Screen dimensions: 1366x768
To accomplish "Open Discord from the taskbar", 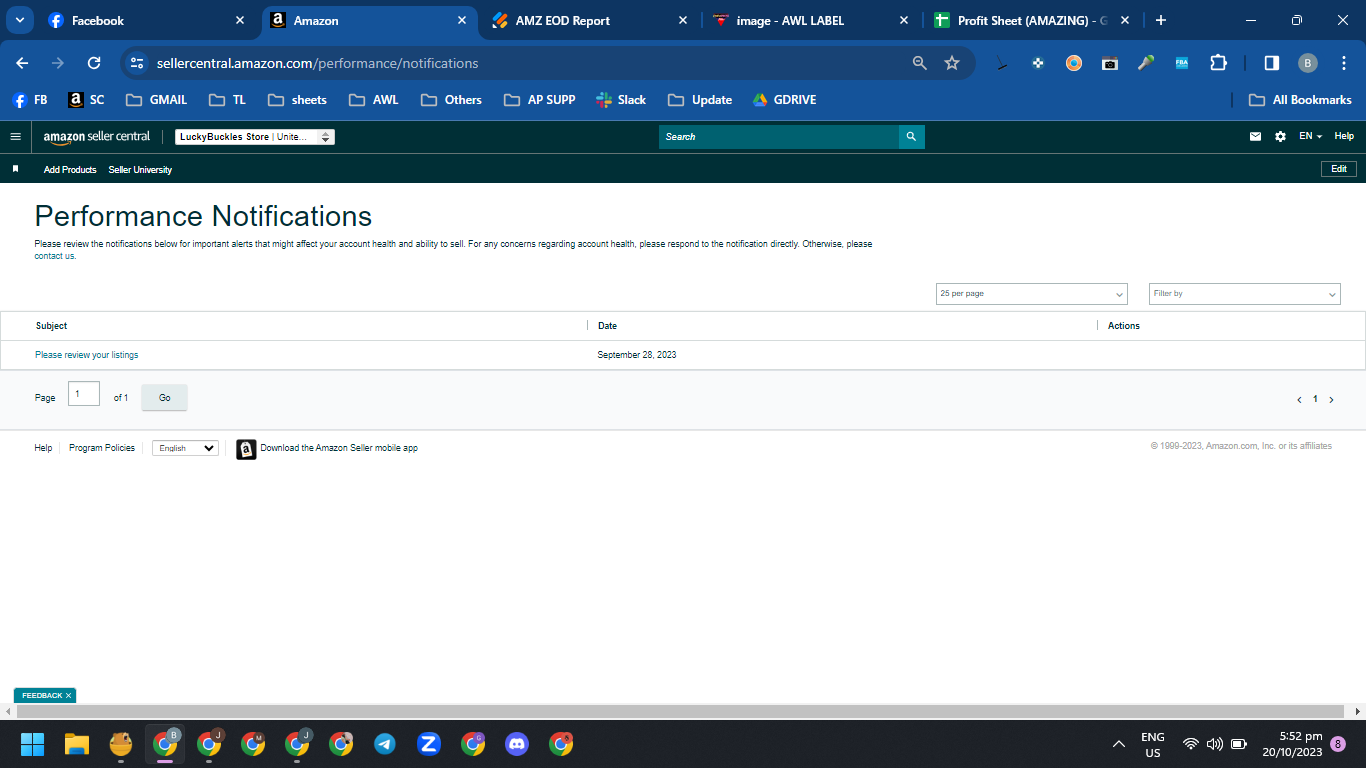I will 517,743.
